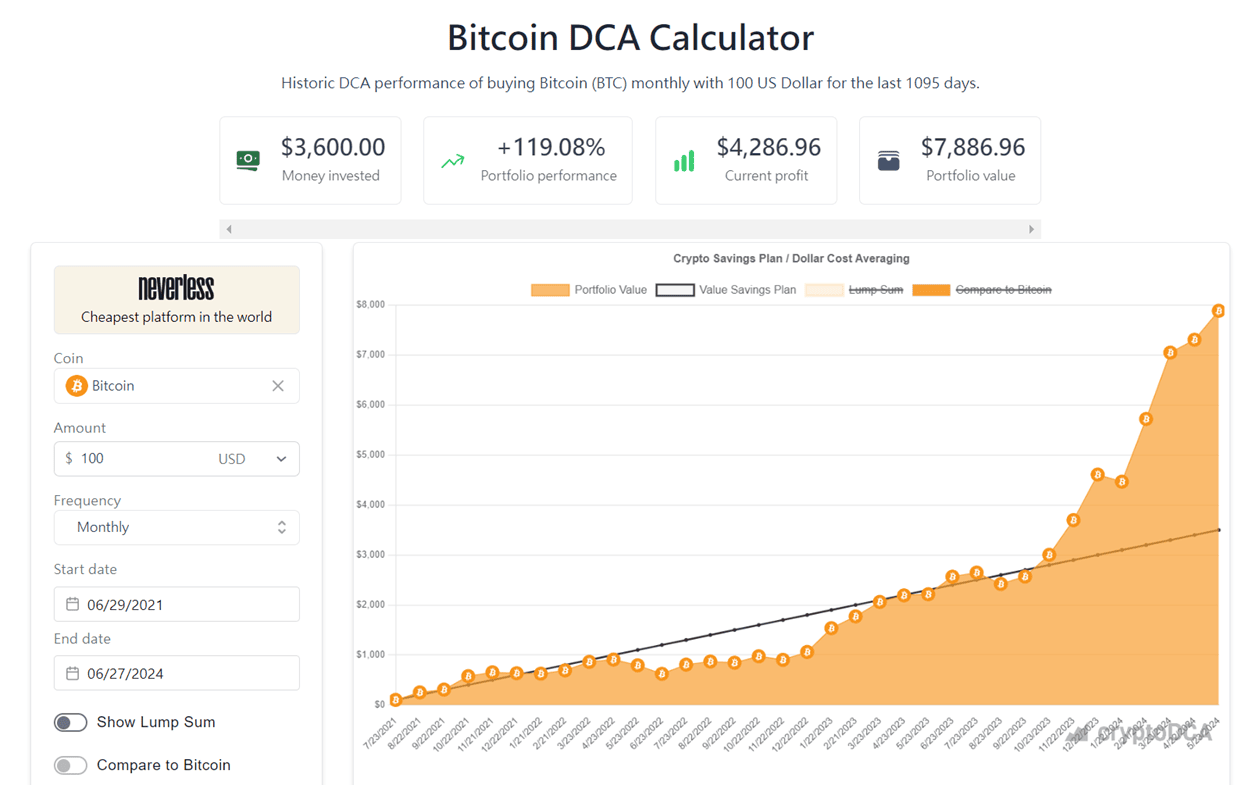Click the right arrow of stats scrollbar
This screenshot has height=785, width=1243.
tap(1031, 229)
